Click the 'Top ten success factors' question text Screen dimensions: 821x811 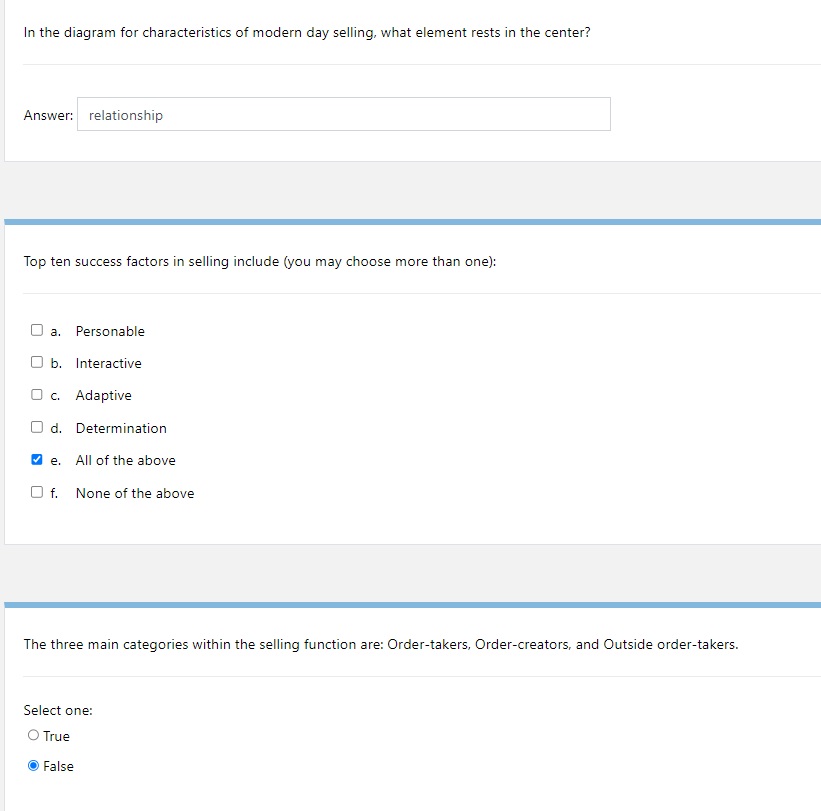click(x=260, y=261)
